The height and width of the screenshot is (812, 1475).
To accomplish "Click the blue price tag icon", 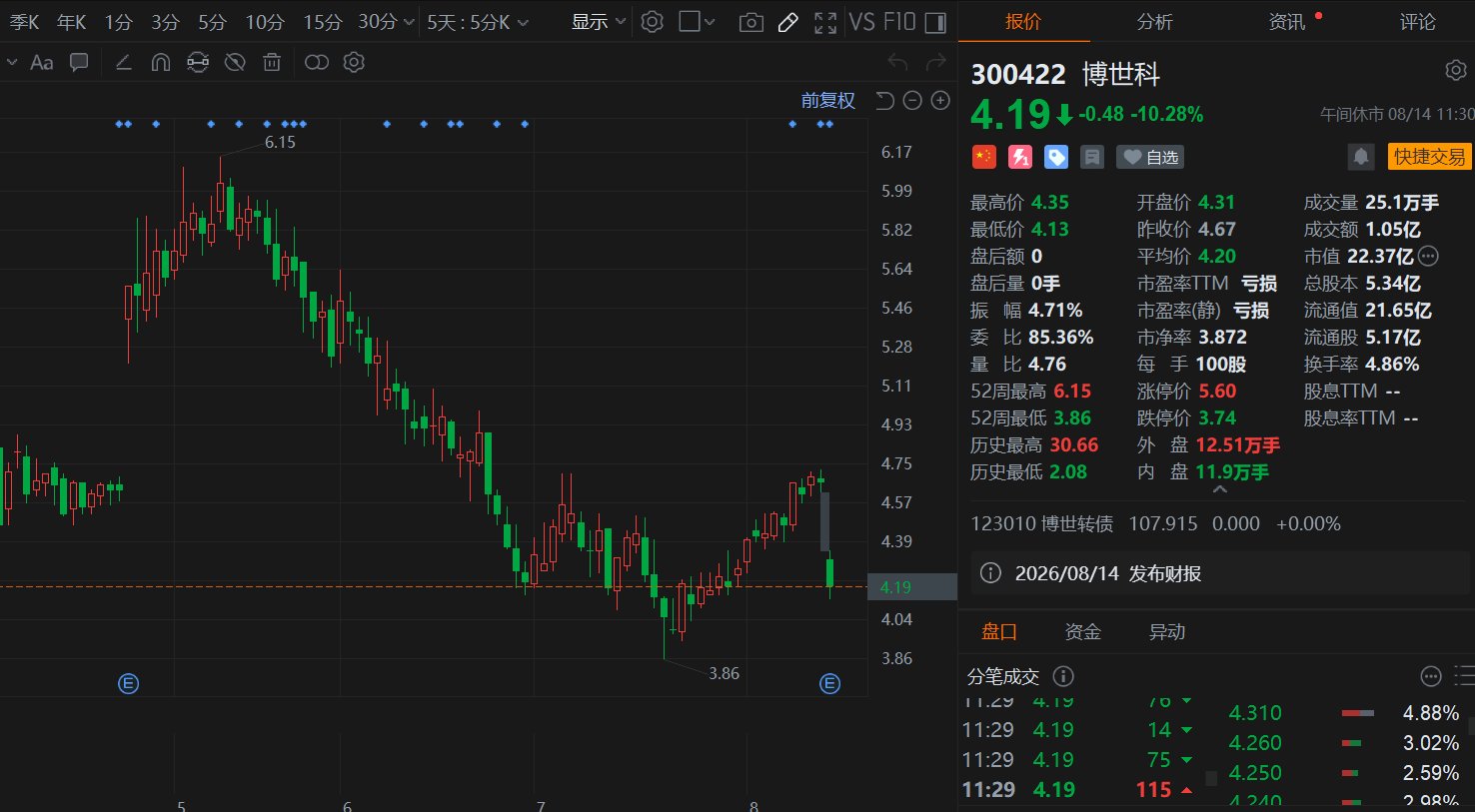I will [1056, 157].
